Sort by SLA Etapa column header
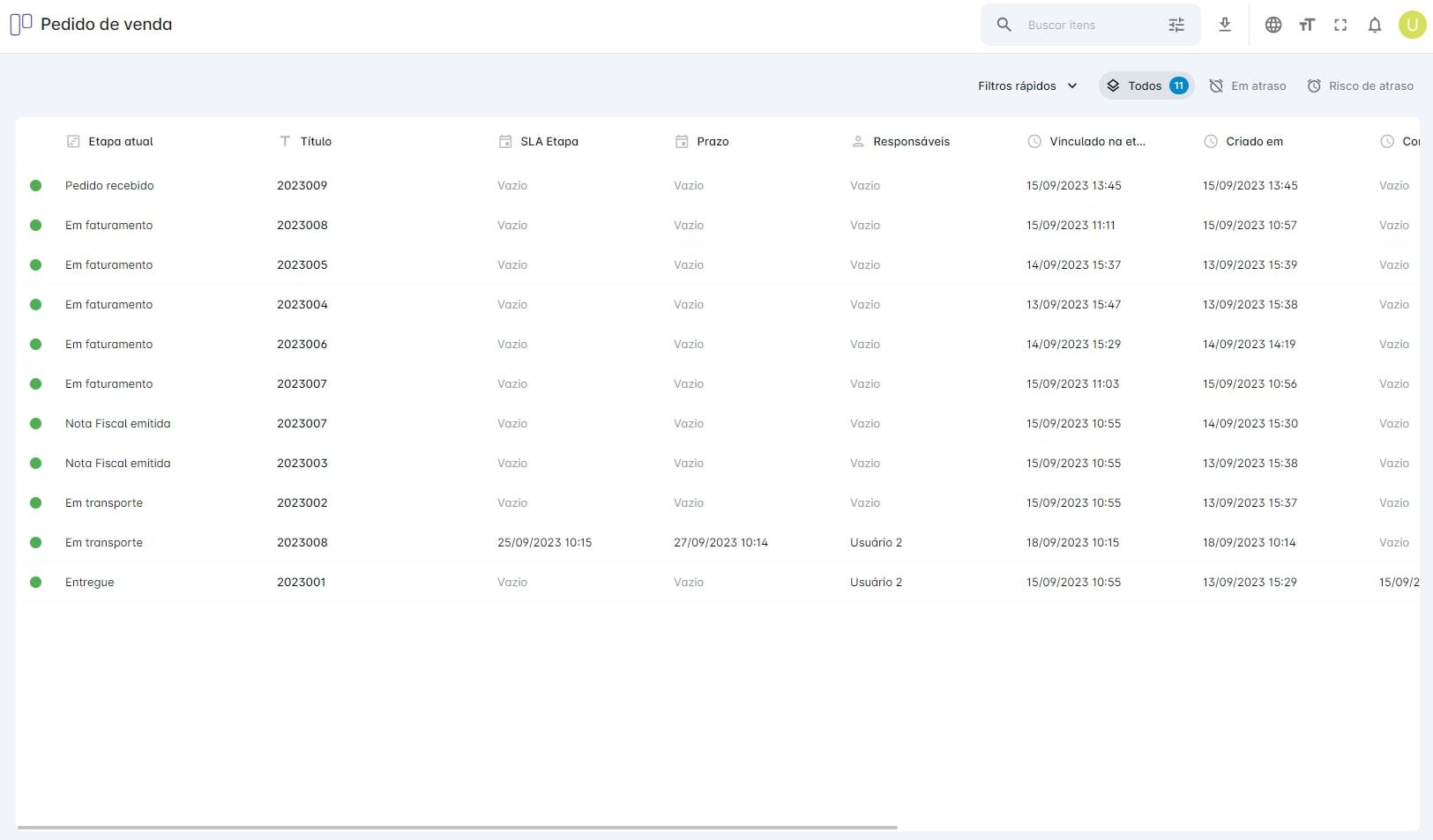 pos(549,141)
